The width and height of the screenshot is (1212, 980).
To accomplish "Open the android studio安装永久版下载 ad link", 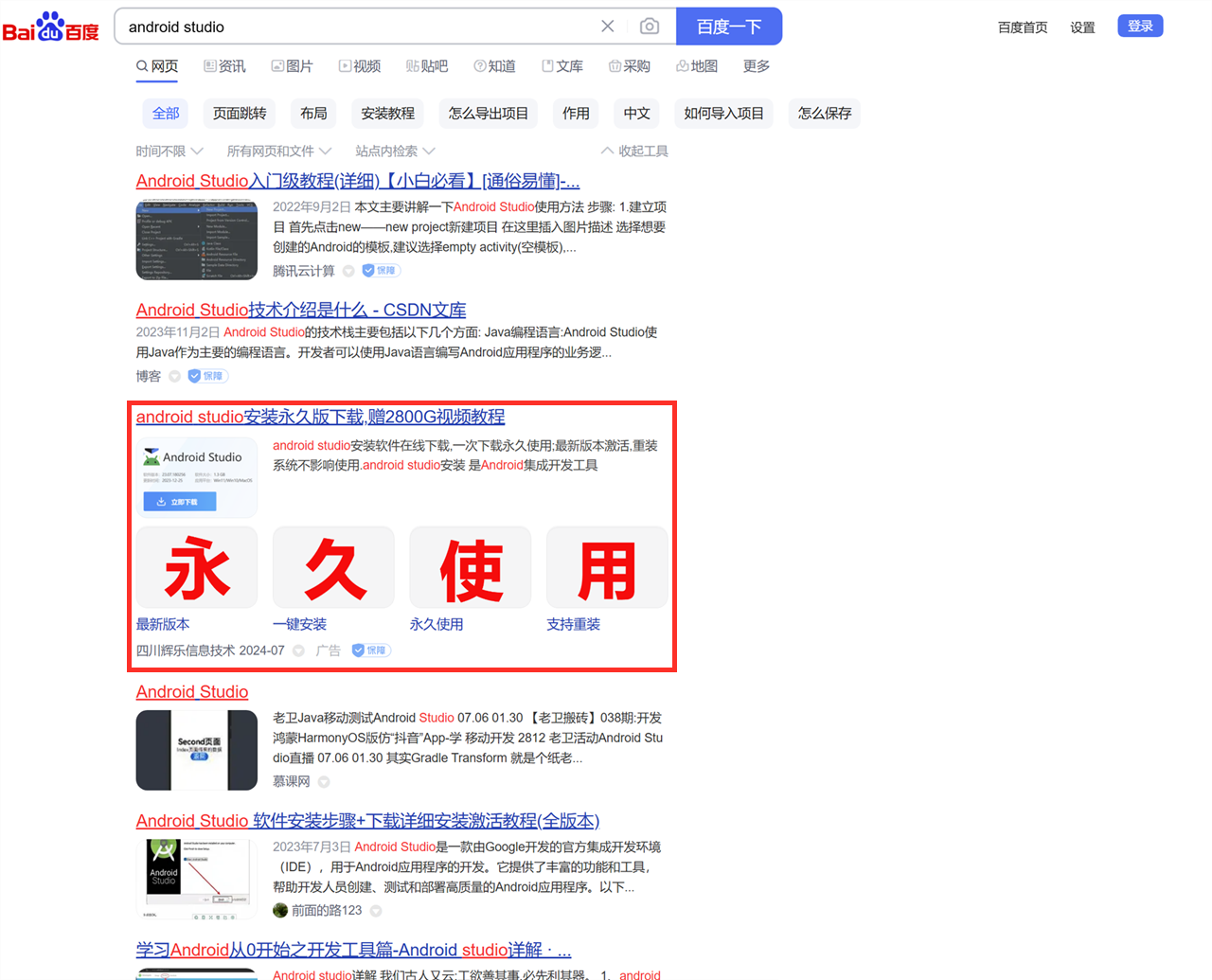I will click(x=320, y=417).
